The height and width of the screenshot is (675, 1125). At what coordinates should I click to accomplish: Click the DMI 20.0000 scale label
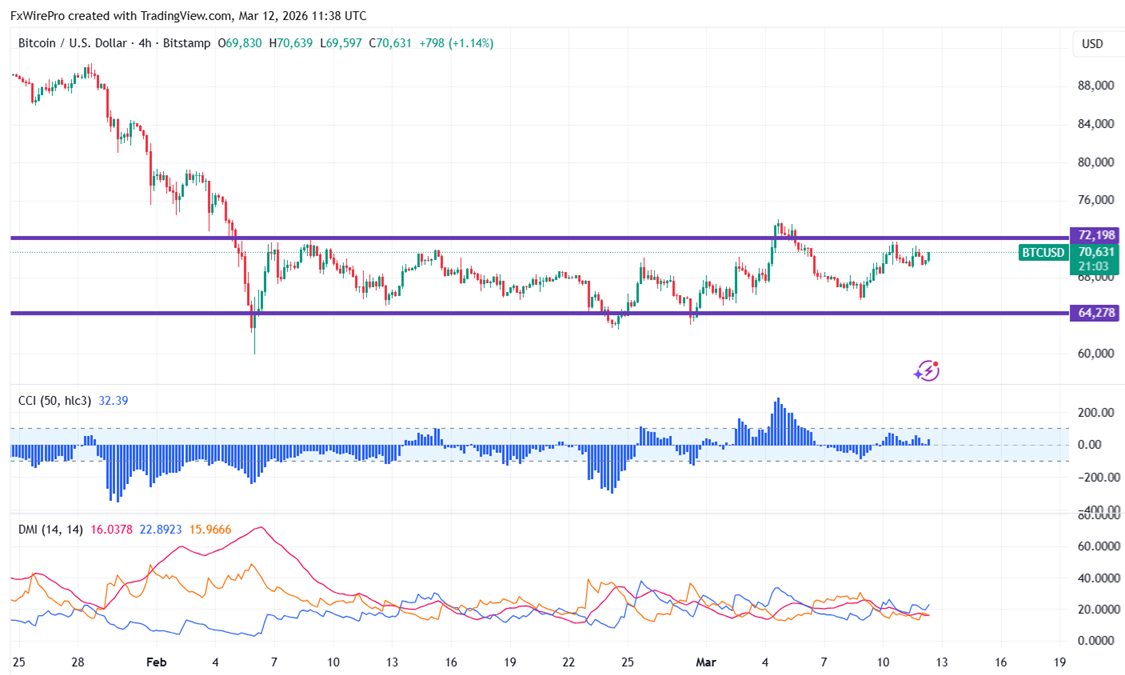[x=1099, y=610]
